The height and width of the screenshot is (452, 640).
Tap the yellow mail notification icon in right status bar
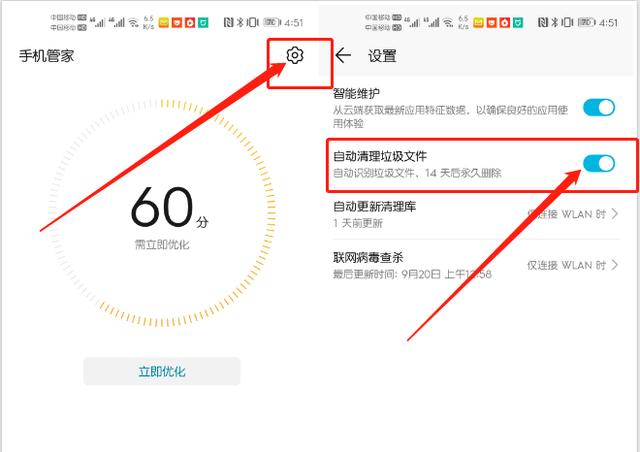coord(478,22)
